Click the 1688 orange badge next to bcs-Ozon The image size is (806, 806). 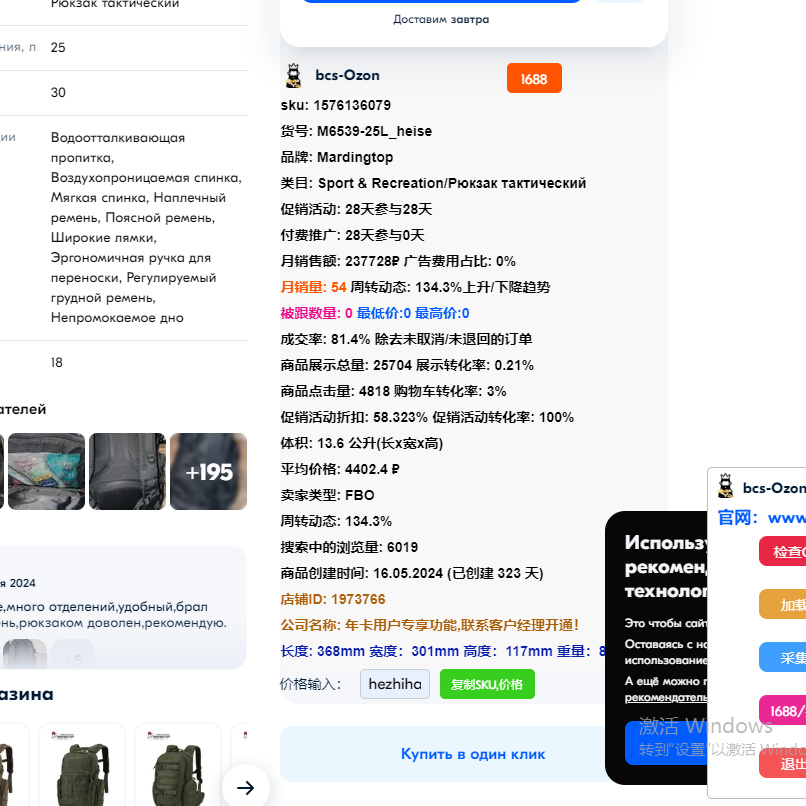pos(534,78)
